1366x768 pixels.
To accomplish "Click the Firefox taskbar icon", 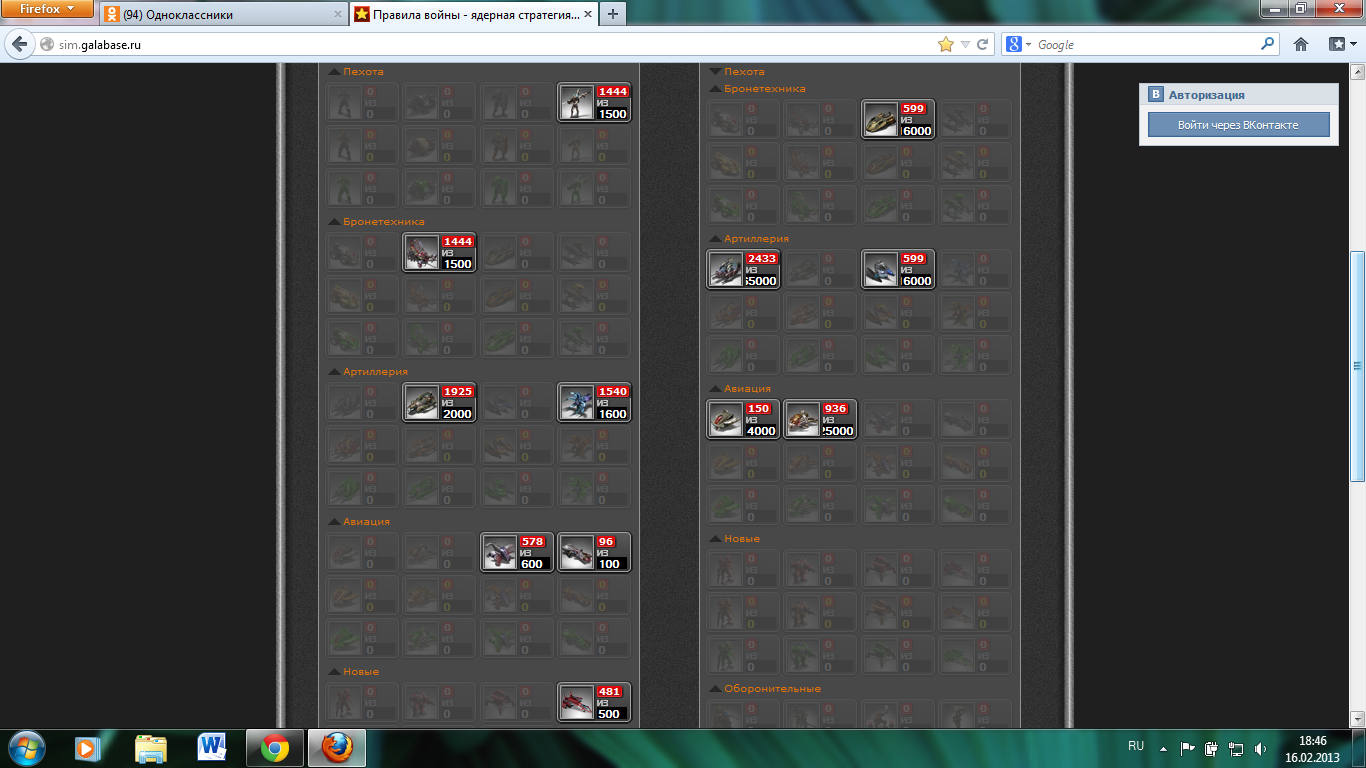I will [337, 747].
